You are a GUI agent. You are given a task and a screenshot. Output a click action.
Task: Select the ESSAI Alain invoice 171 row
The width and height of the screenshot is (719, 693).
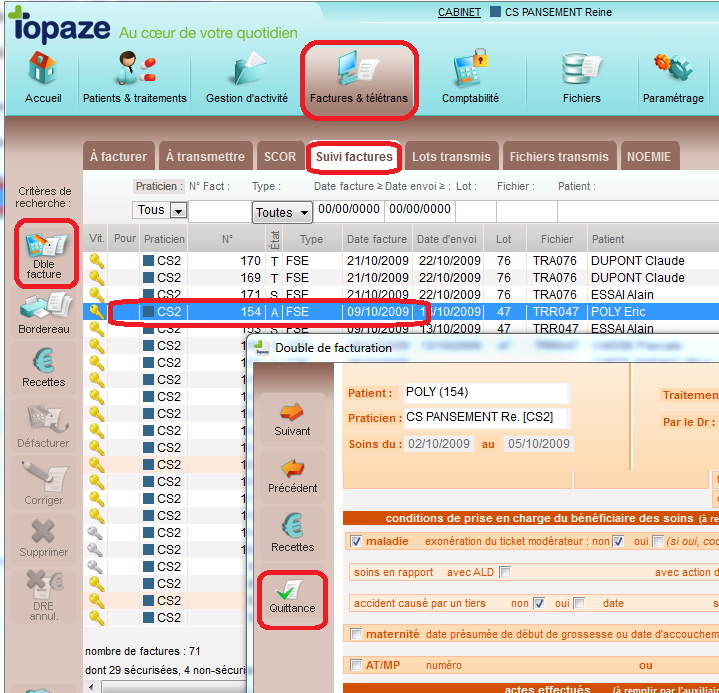(401, 295)
